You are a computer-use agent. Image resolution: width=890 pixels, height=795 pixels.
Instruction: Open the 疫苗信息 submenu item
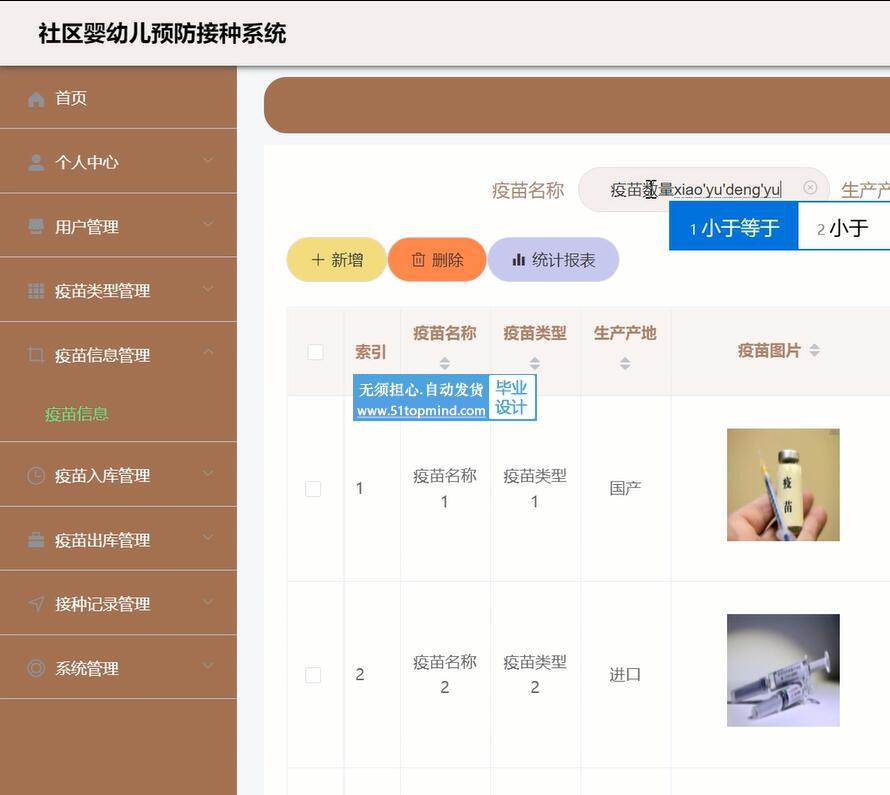77,414
